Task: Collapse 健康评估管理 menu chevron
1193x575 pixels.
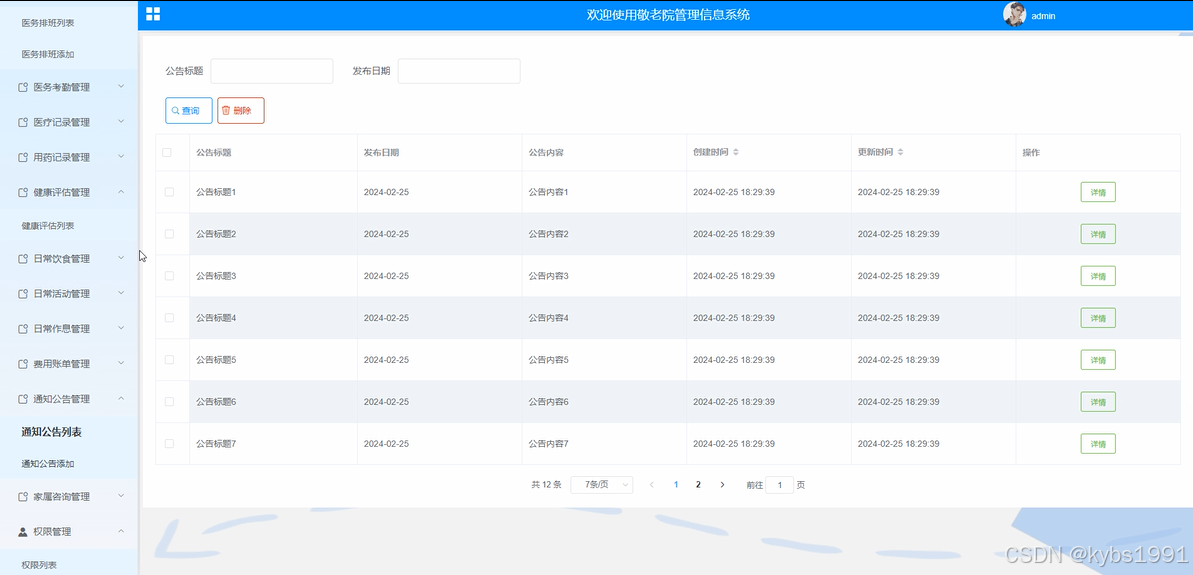Action: [121, 192]
